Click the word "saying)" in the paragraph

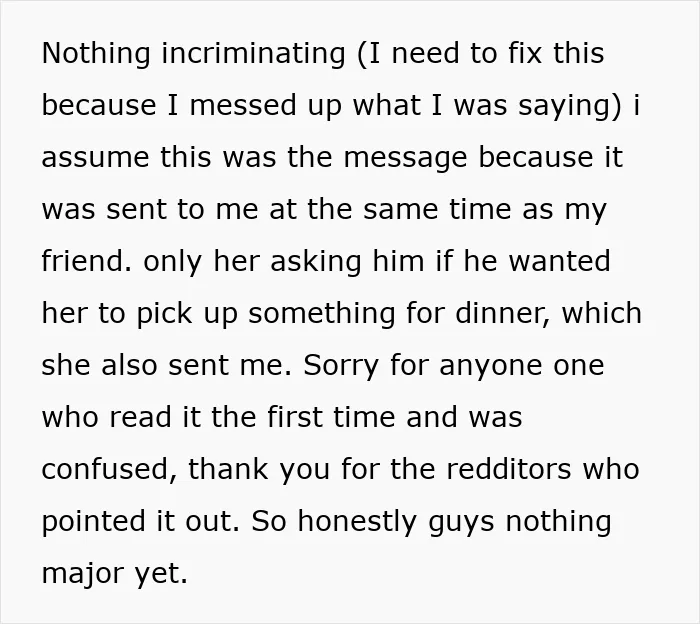coord(569,107)
